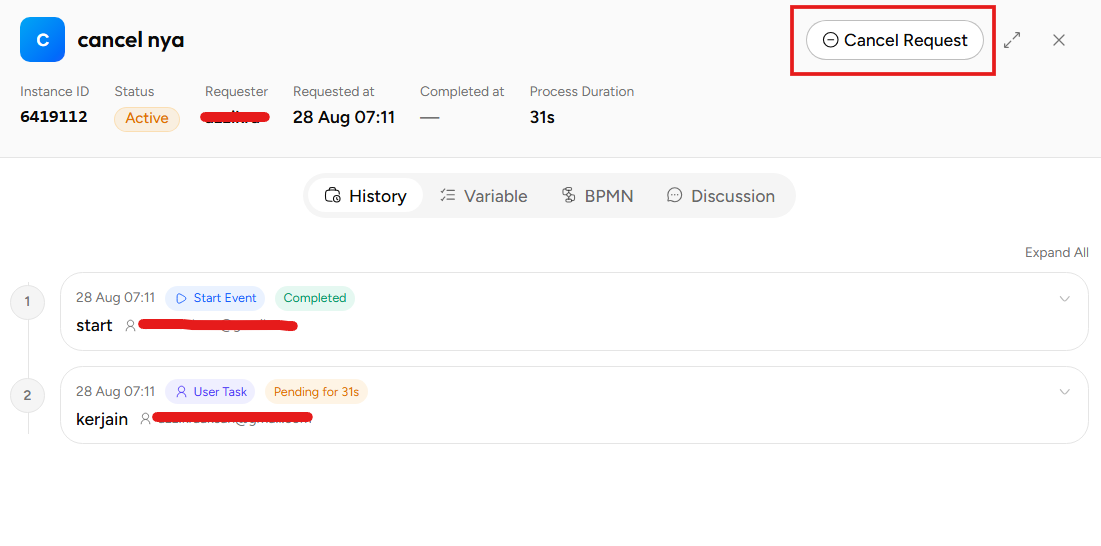Click the cancel nya title
The image size is (1101, 546).
click(131, 41)
